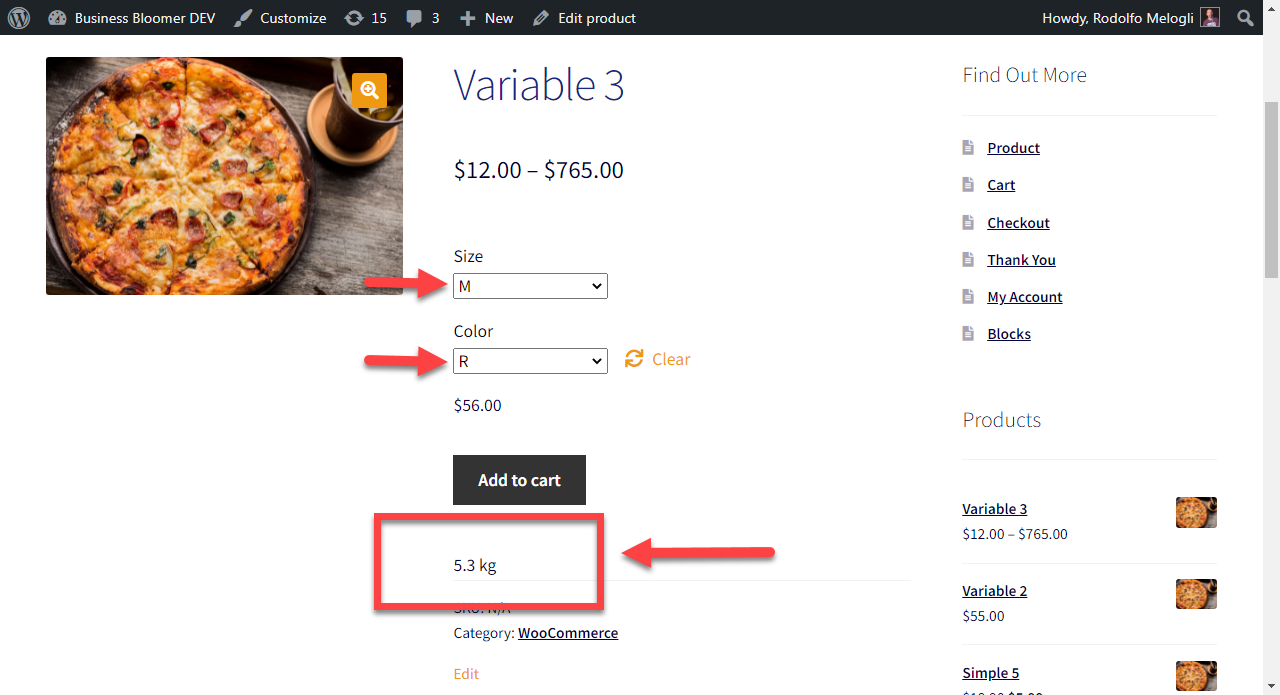Click the refresh icon next to Clear
Screen dimensions: 1280x695
coord(634,359)
